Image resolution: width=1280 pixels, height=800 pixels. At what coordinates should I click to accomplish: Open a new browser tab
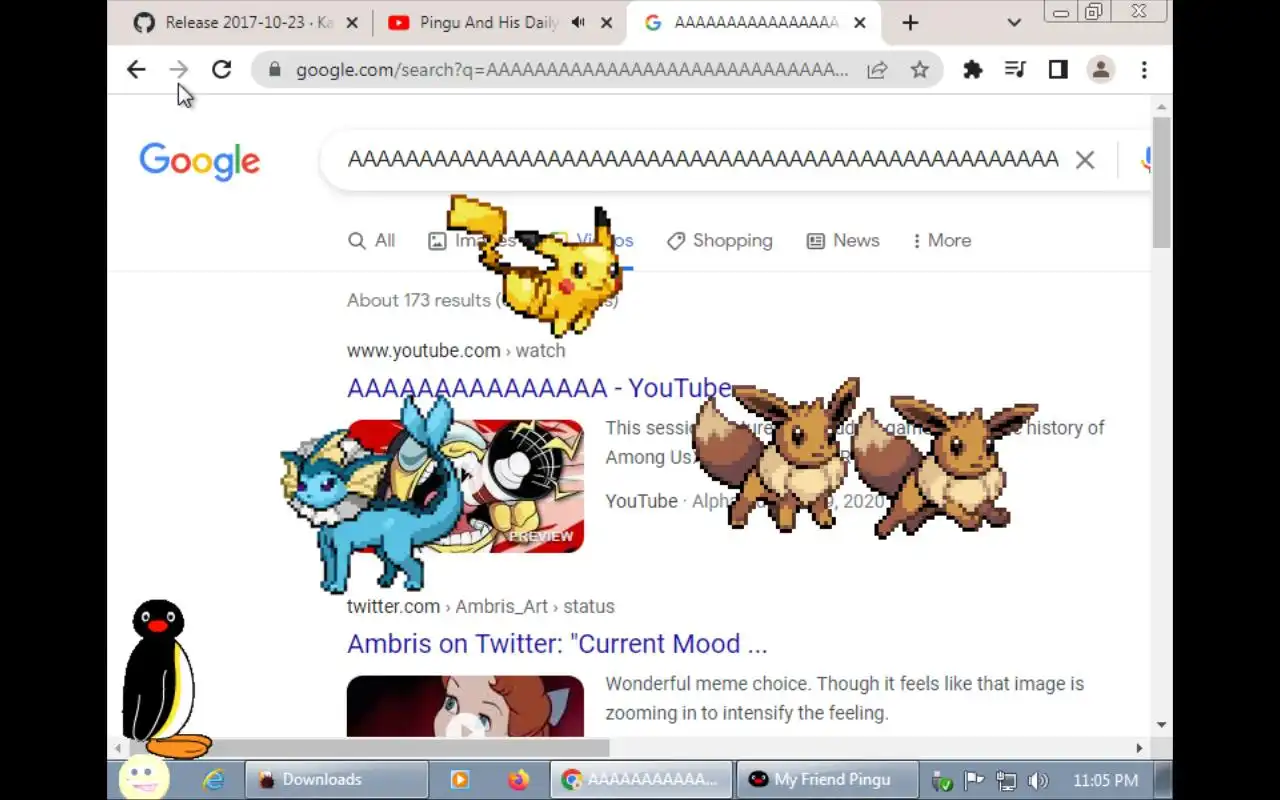[x=910, y=22]
